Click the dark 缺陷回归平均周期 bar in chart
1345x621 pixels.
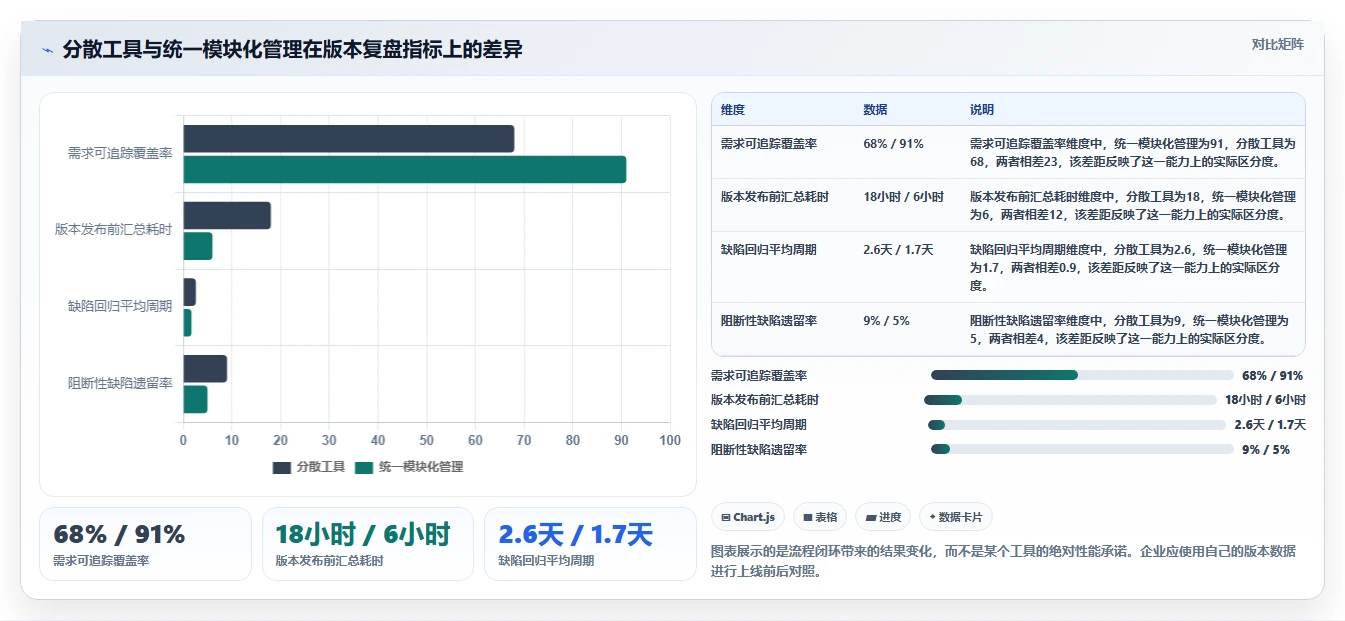click(x=189, y=292)
